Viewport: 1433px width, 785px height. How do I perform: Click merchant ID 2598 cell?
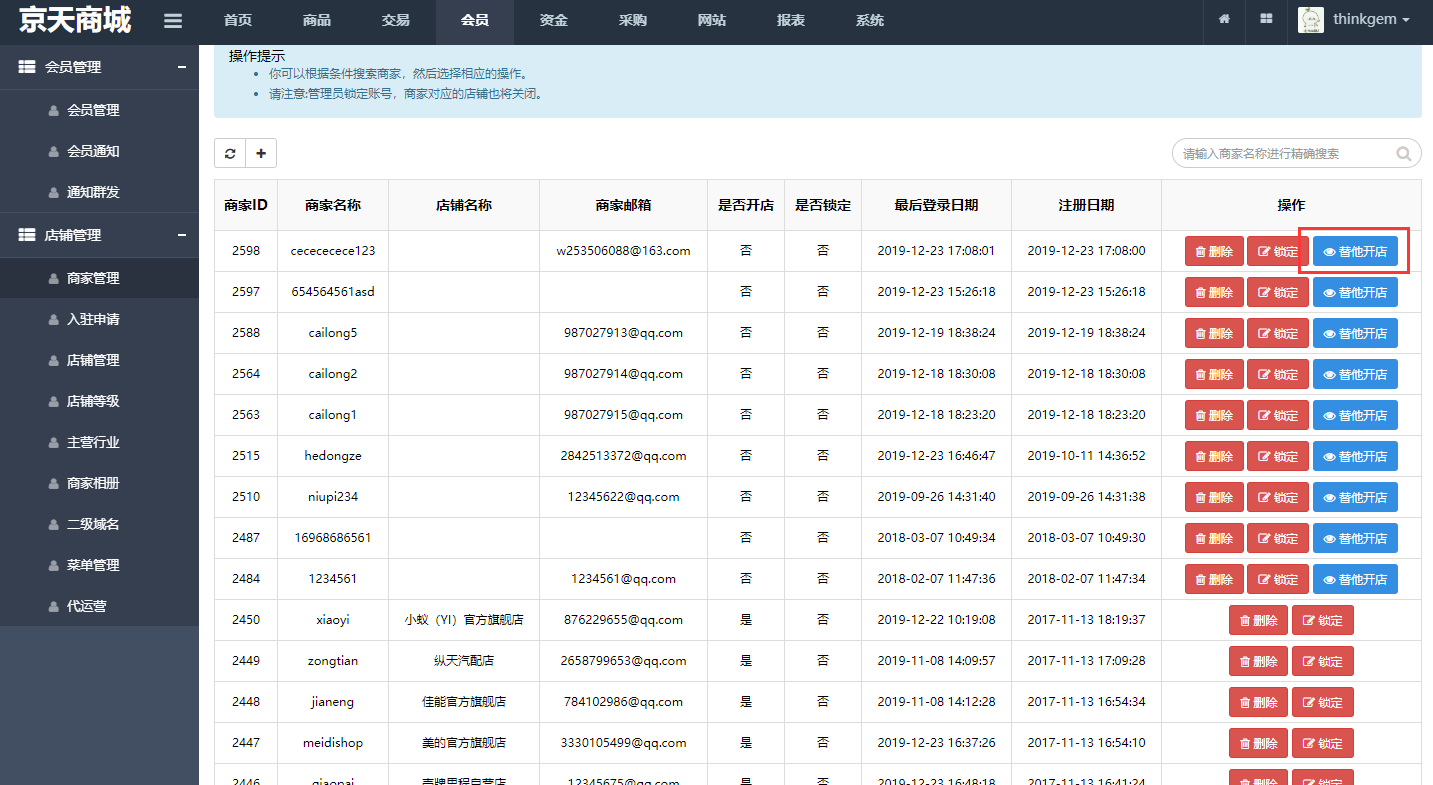(246, 251)
